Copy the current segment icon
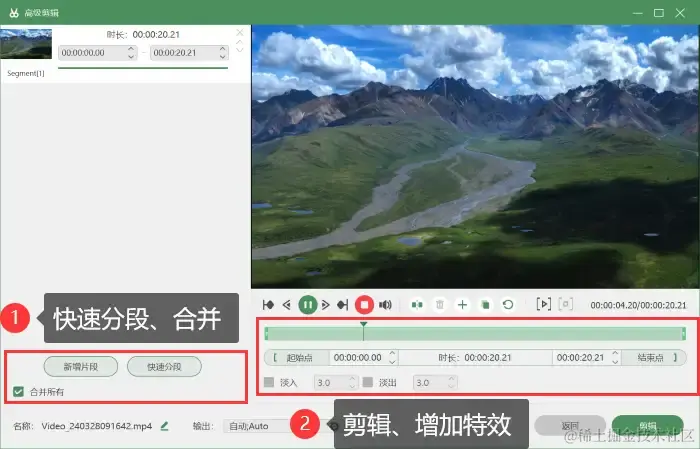This screenshot has width=700, height=449. [x=485, y=305]
